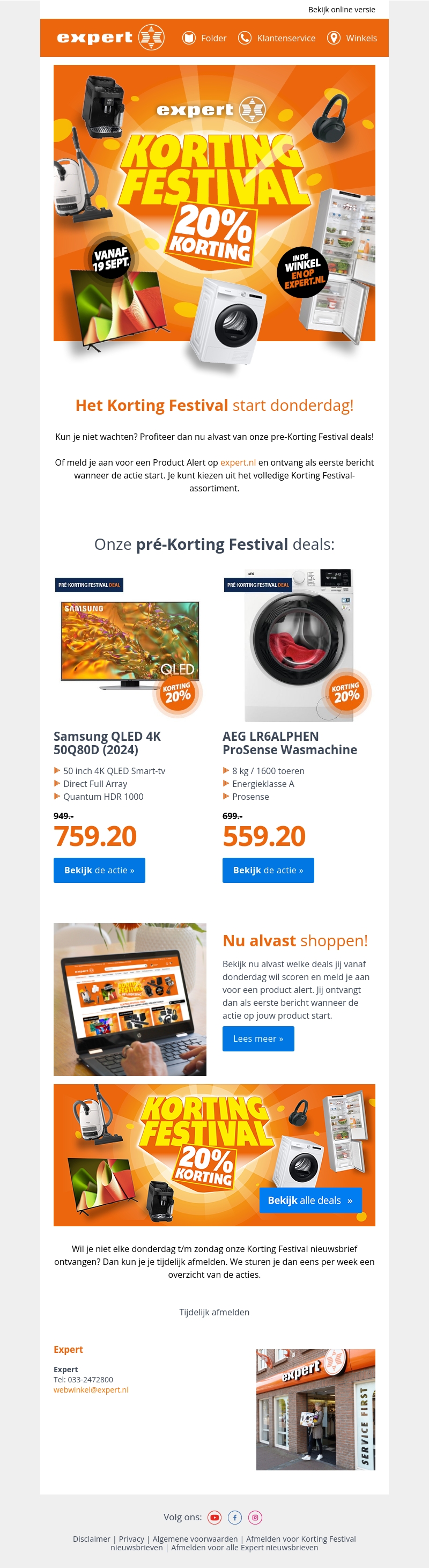The height and width of the screenshot is (1568, 429).
Task: Click Bekijk de actie for the Samsung QLED TV
Action: 99,870
